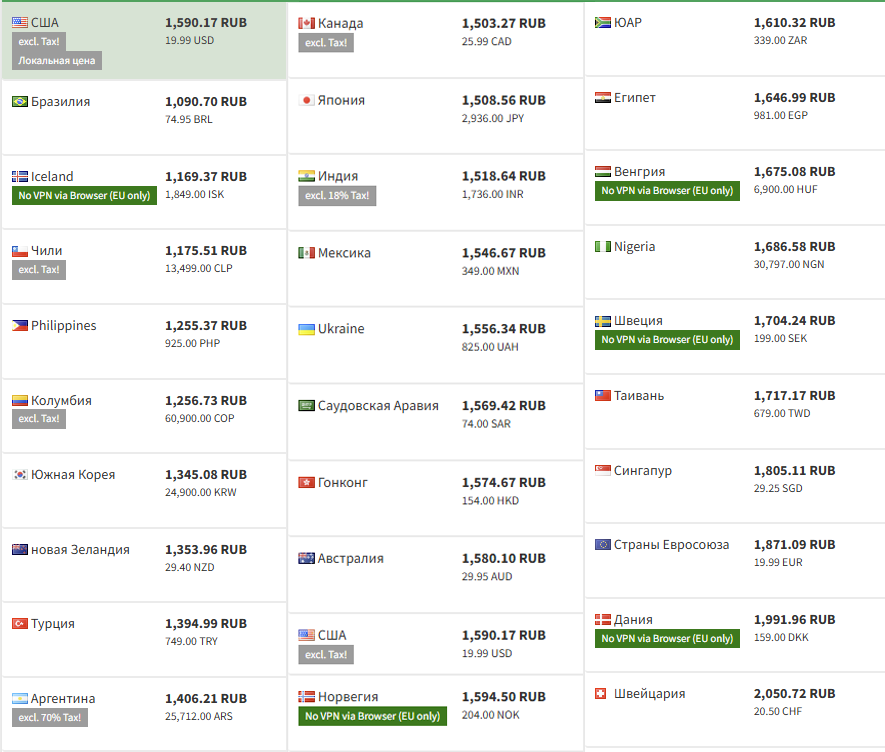
Task: Click the excl. 70% Tax! badge under Аргентина
Action: click(x=50, y=717)
